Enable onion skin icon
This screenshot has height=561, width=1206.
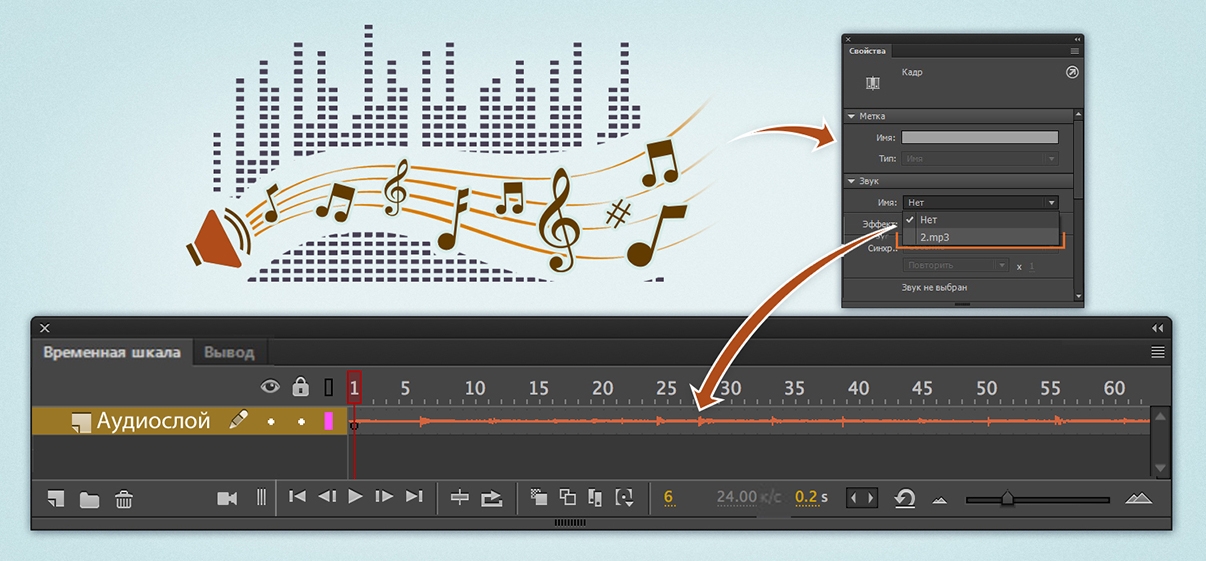tap(539, 497)
